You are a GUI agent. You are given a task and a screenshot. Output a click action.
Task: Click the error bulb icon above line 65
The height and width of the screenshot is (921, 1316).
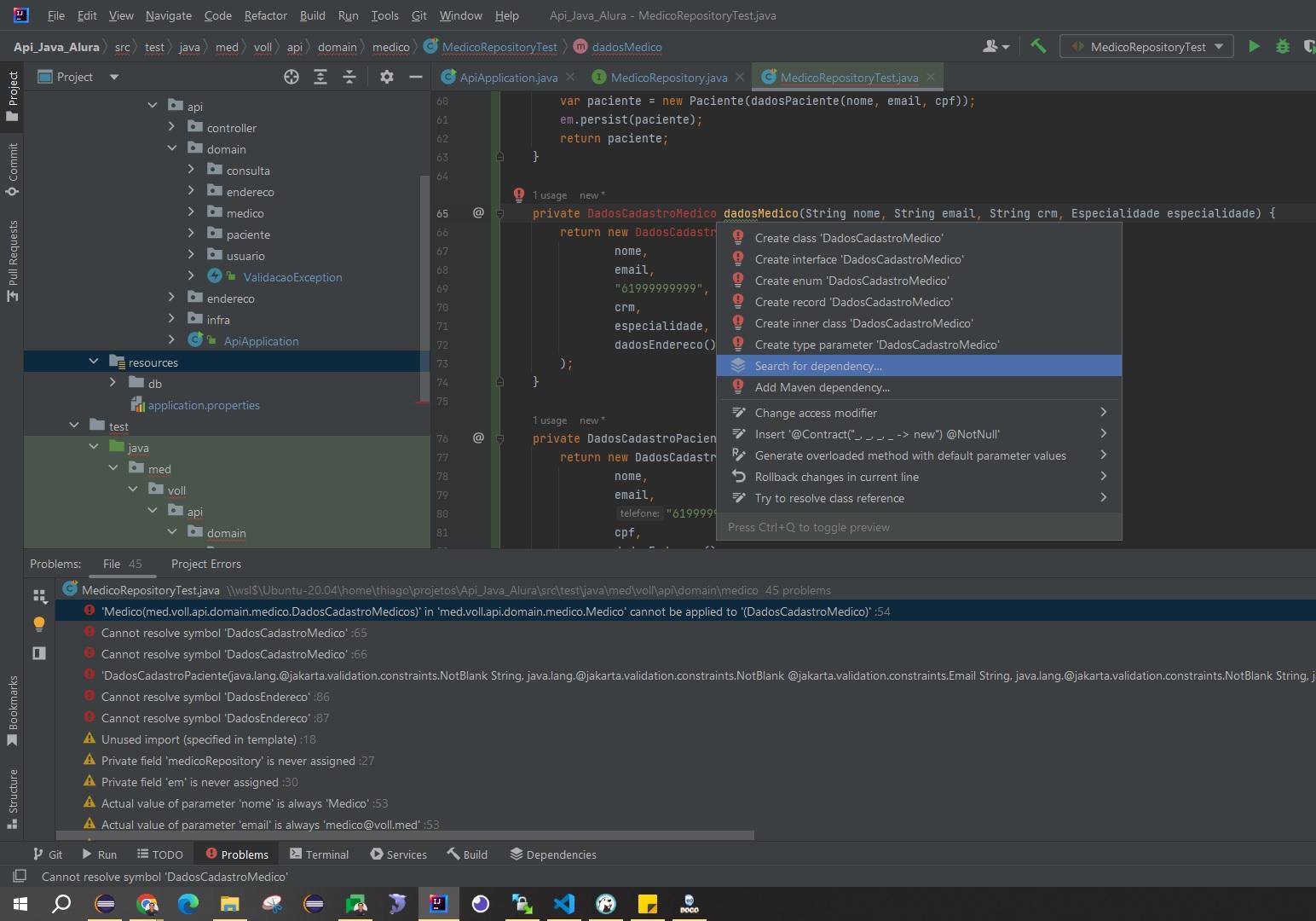pyautogui.click(x=518, y=195)
